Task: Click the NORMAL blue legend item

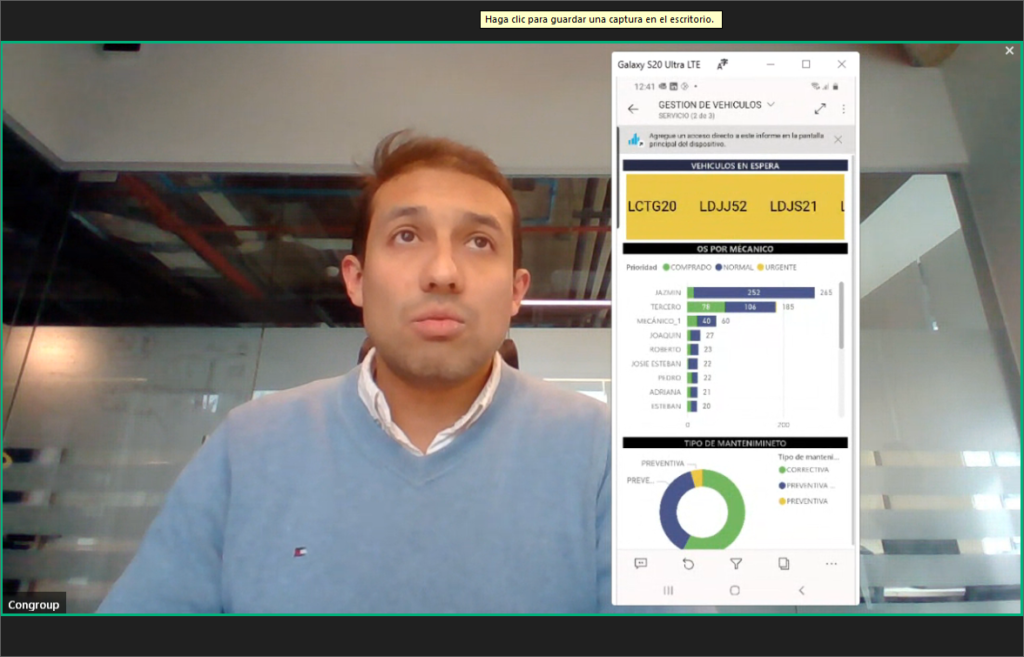Action: coord(734,267)
